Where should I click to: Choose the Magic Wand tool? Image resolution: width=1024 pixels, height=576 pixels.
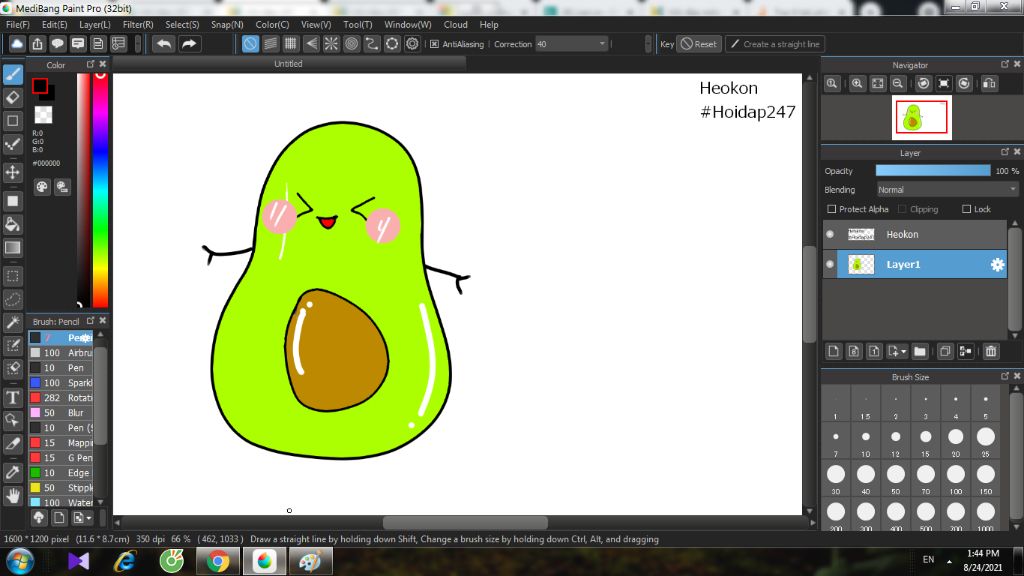point(13,323)
